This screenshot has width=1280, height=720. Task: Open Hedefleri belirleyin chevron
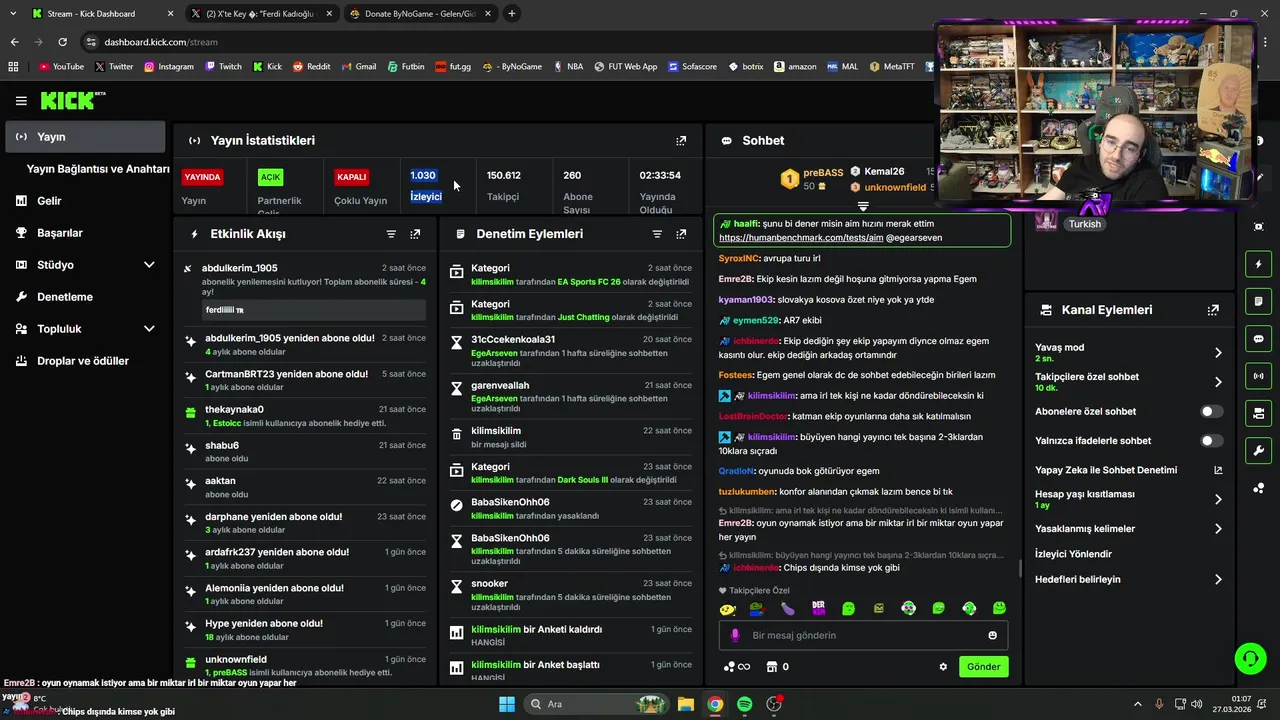(x=1218, y=579)
